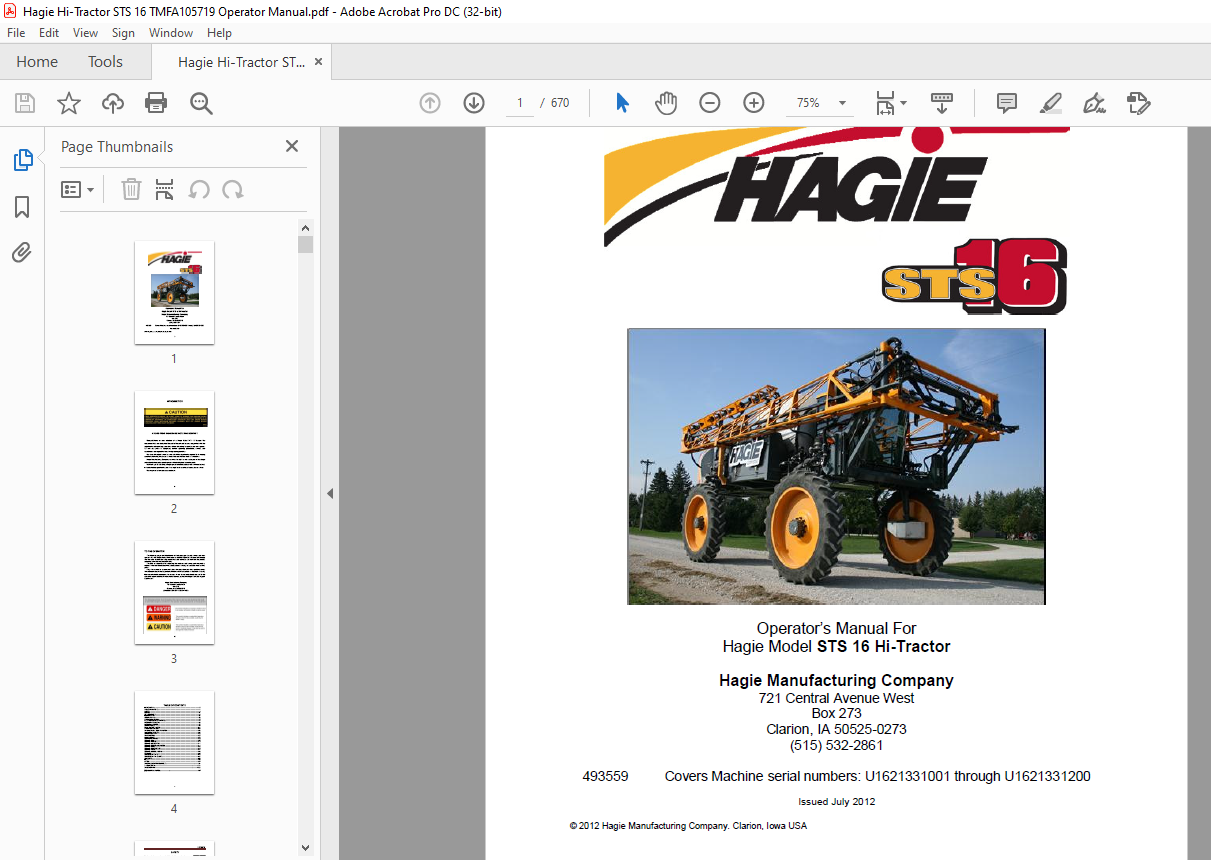Image resolution: width=1211 pixels, height=860 pixels.
Task: Click the insert pages divider icon
Action: (165, 189)
